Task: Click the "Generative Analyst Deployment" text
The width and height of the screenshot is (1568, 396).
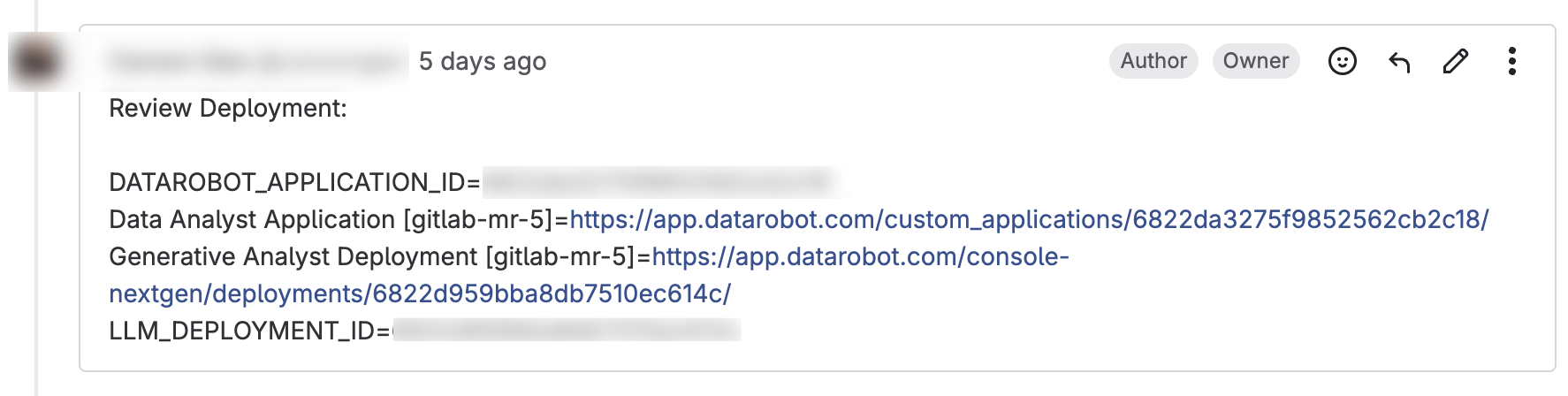Action: tap(293, 256)
